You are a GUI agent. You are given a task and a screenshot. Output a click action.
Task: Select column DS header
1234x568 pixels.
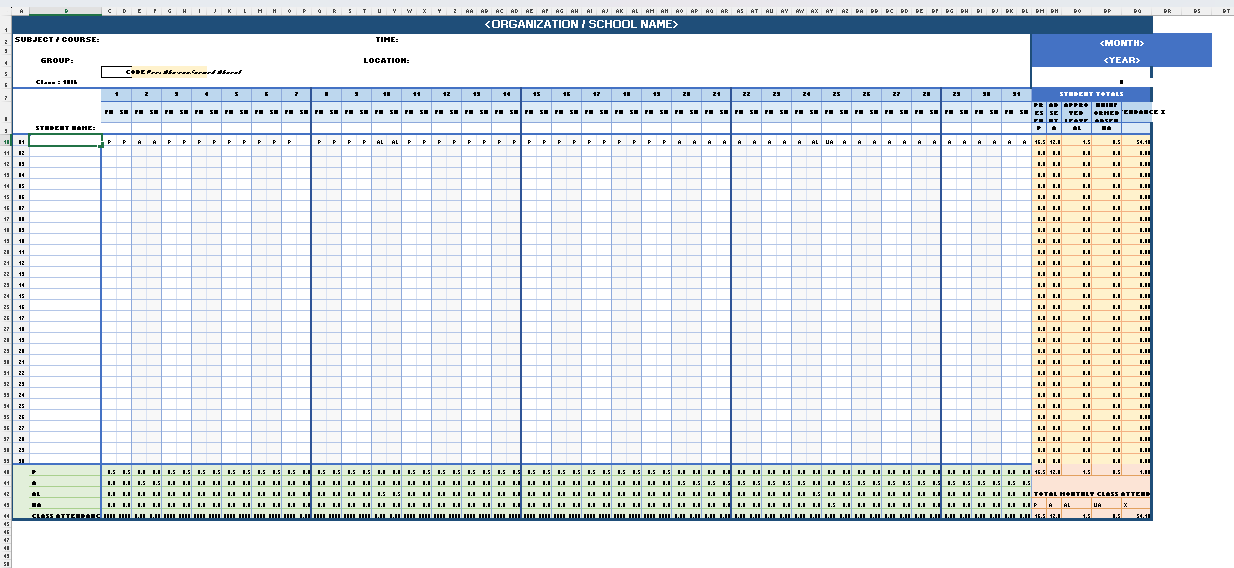1198,11
